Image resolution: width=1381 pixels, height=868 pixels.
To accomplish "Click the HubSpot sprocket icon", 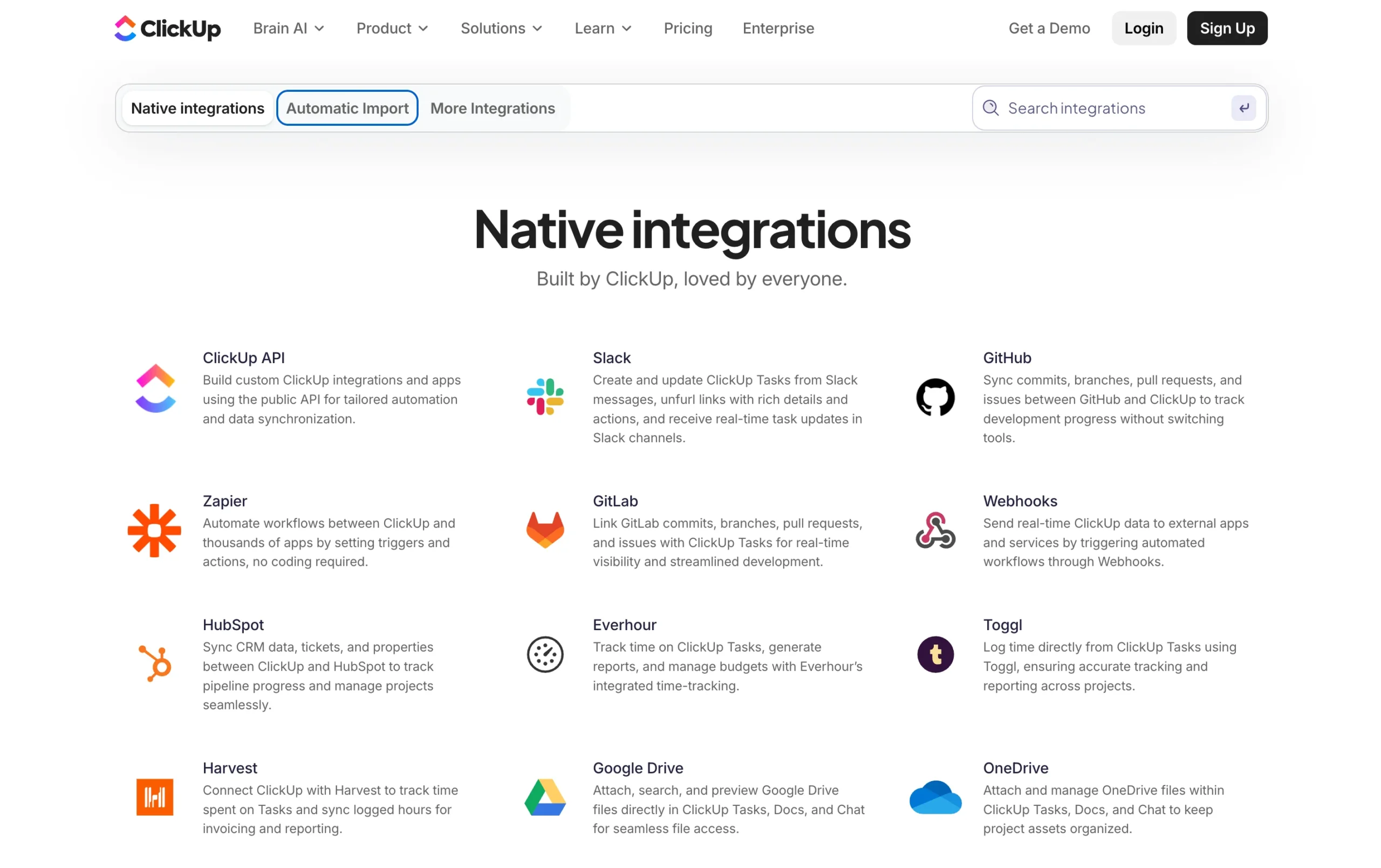I will tap(155, 663).
